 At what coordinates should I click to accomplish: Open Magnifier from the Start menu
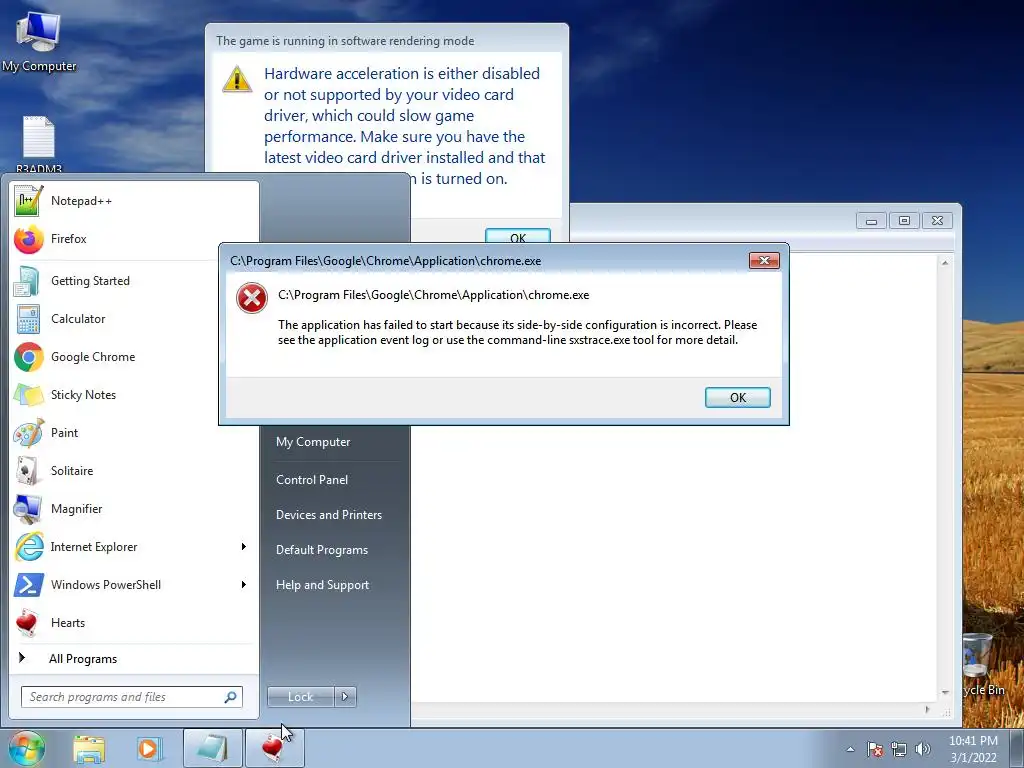pyautogui.click(x=134, y=509)
